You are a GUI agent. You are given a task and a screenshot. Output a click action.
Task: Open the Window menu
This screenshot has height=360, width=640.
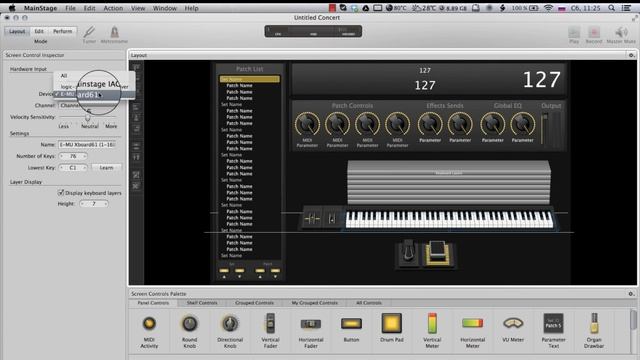pos(165,8)
